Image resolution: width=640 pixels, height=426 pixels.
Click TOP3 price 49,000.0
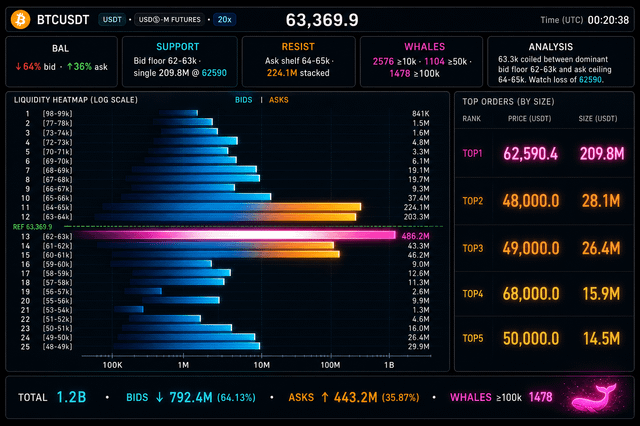click(x=531, y=248)
